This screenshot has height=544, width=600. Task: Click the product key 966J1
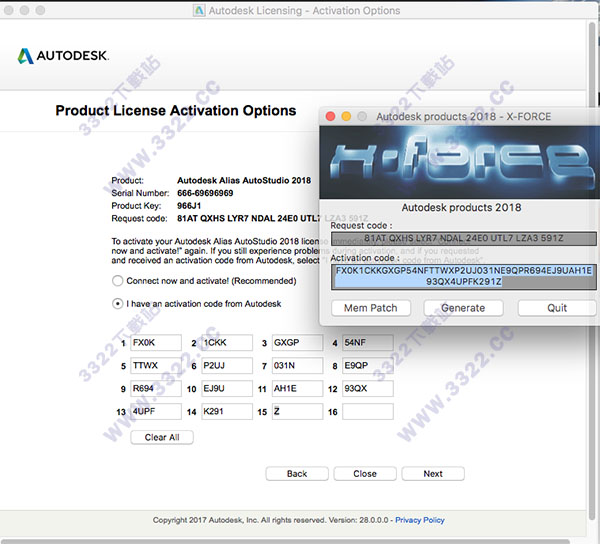click(189, 206)
